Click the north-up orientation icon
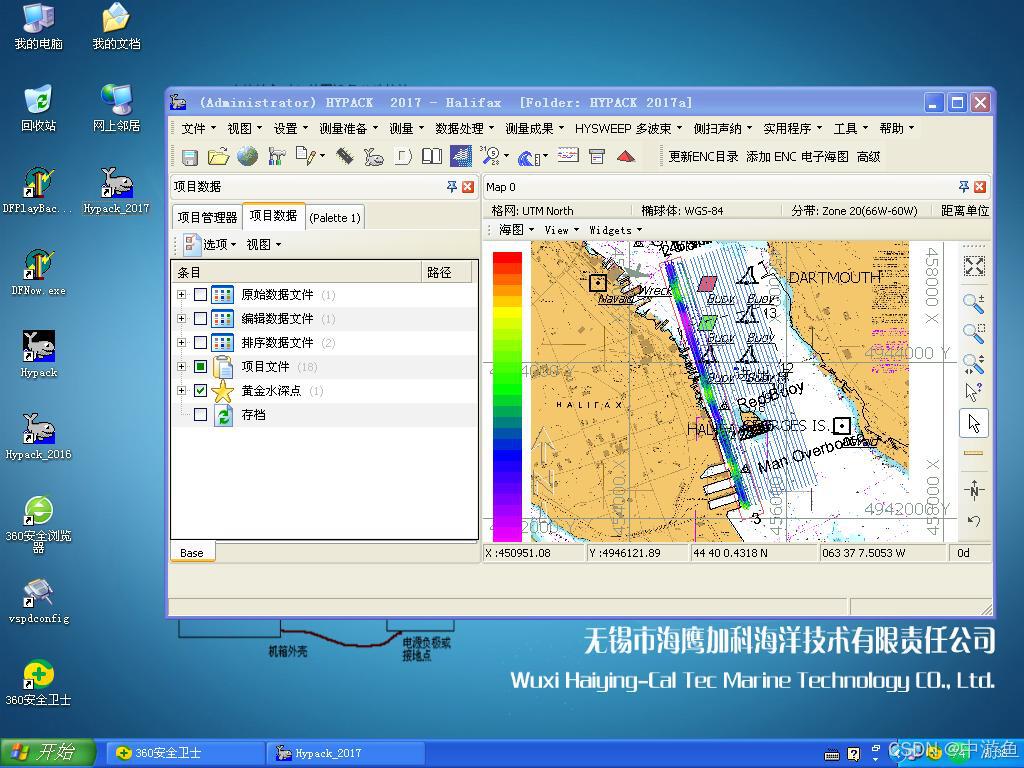 (974, 490)
